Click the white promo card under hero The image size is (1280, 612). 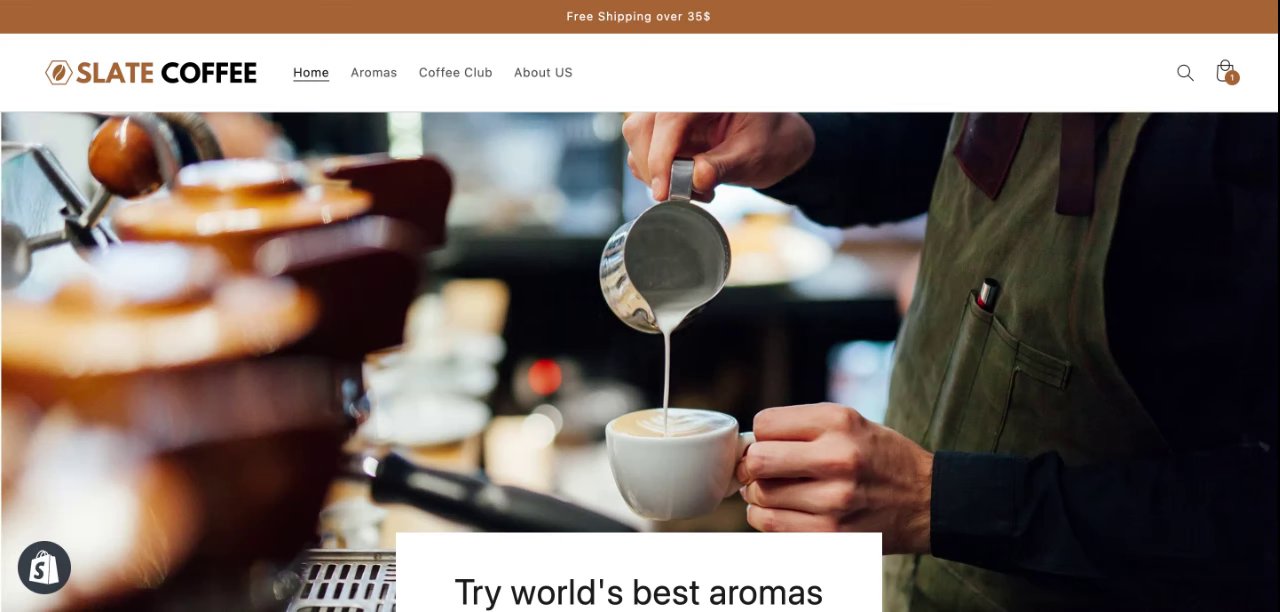(x=639, y=572)
